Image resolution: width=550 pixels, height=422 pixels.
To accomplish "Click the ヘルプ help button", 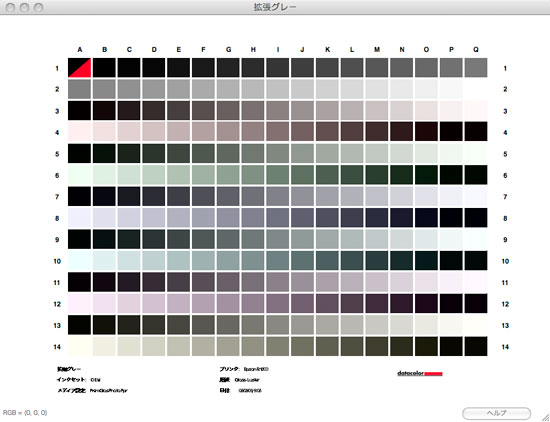I will pyautogui.click(x=496, y=413).
